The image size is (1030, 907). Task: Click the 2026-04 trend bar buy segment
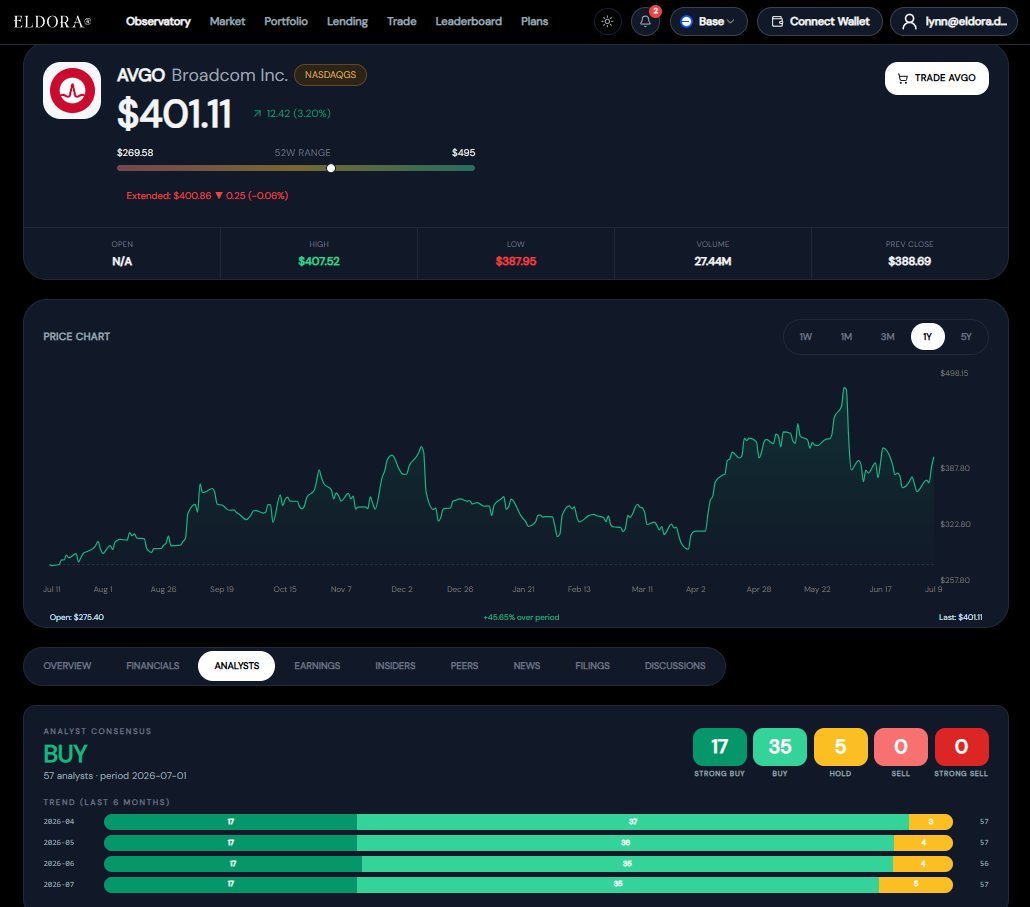[x=633, y=822]
